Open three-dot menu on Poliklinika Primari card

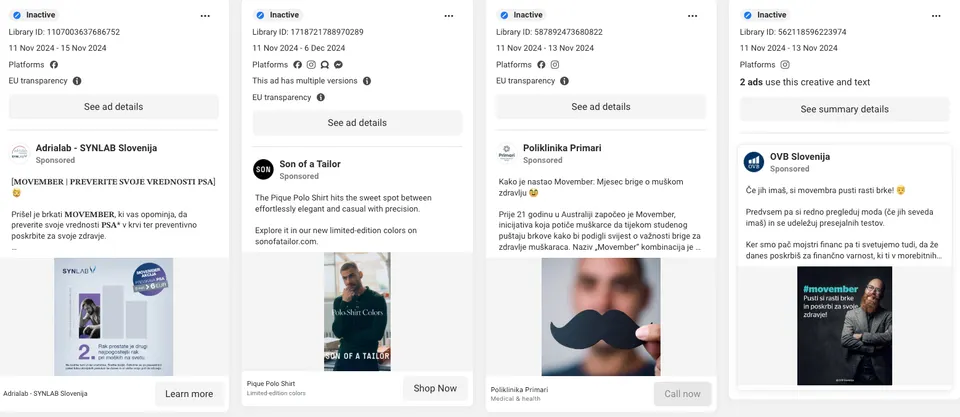[692, 16]
